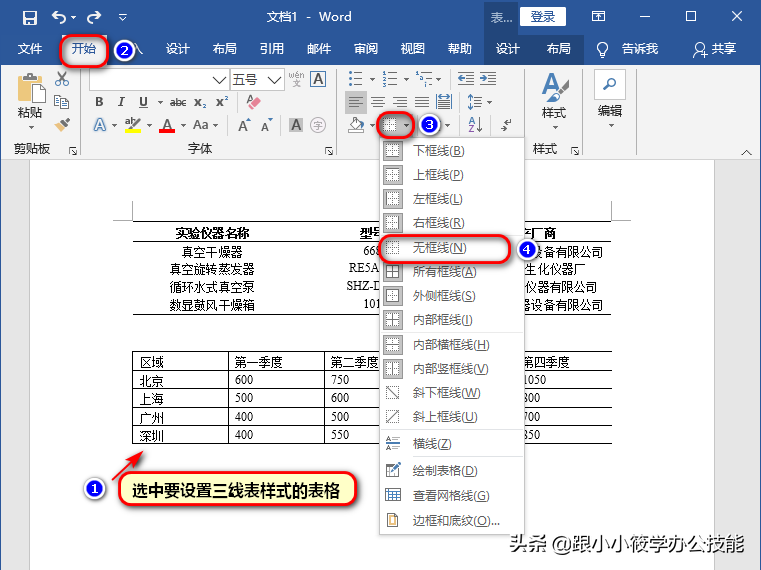Open the Find magnifier (编辑) icon

[x=609, y=85]
